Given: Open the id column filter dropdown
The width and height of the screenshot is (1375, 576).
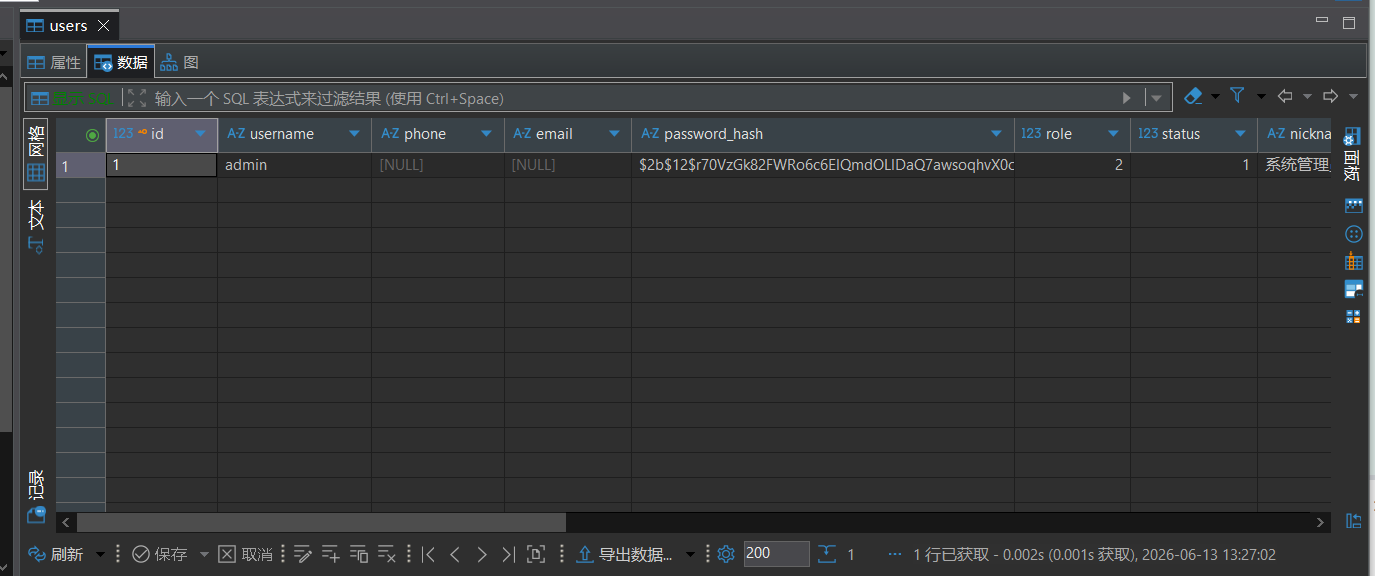Looking at the screenshot, I should [200, 134].
